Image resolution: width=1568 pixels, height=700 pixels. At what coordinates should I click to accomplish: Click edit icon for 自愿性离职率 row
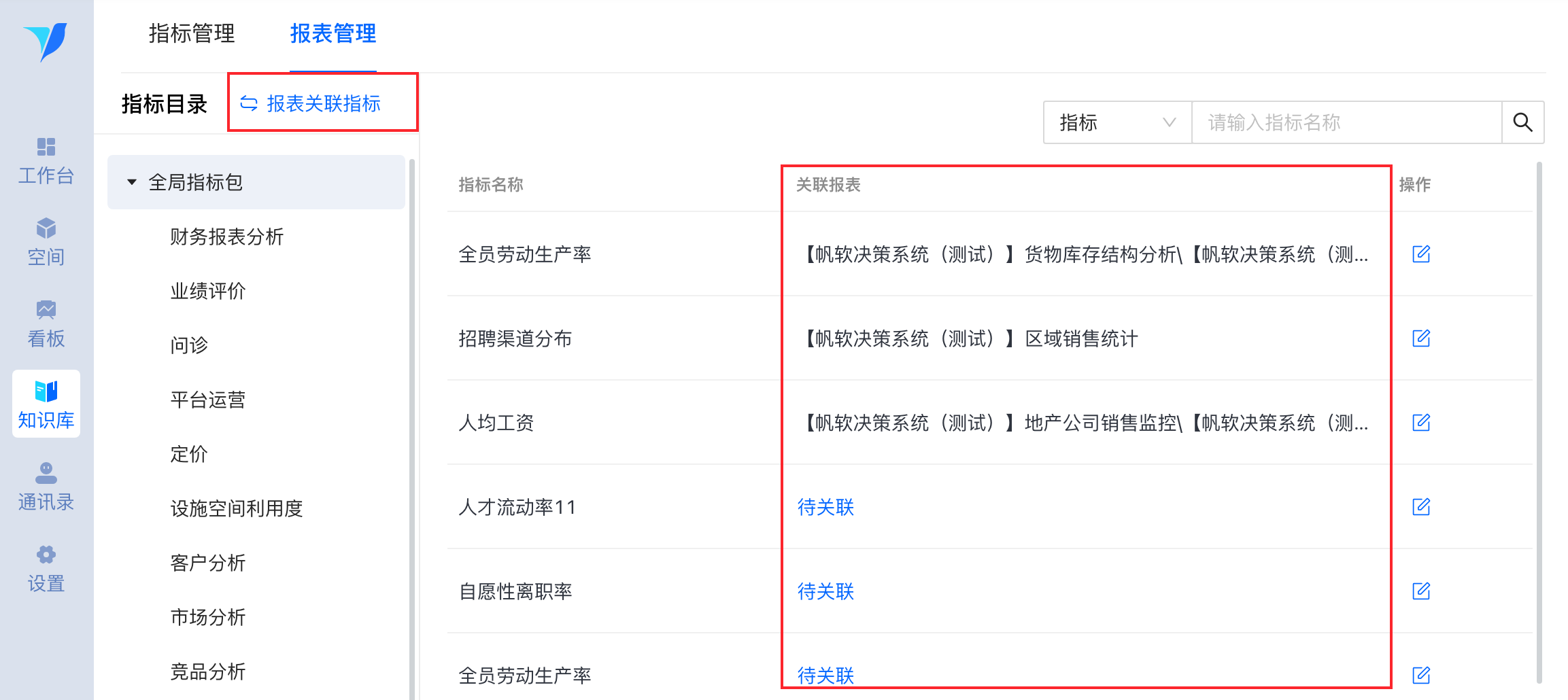coord(1421,591)
